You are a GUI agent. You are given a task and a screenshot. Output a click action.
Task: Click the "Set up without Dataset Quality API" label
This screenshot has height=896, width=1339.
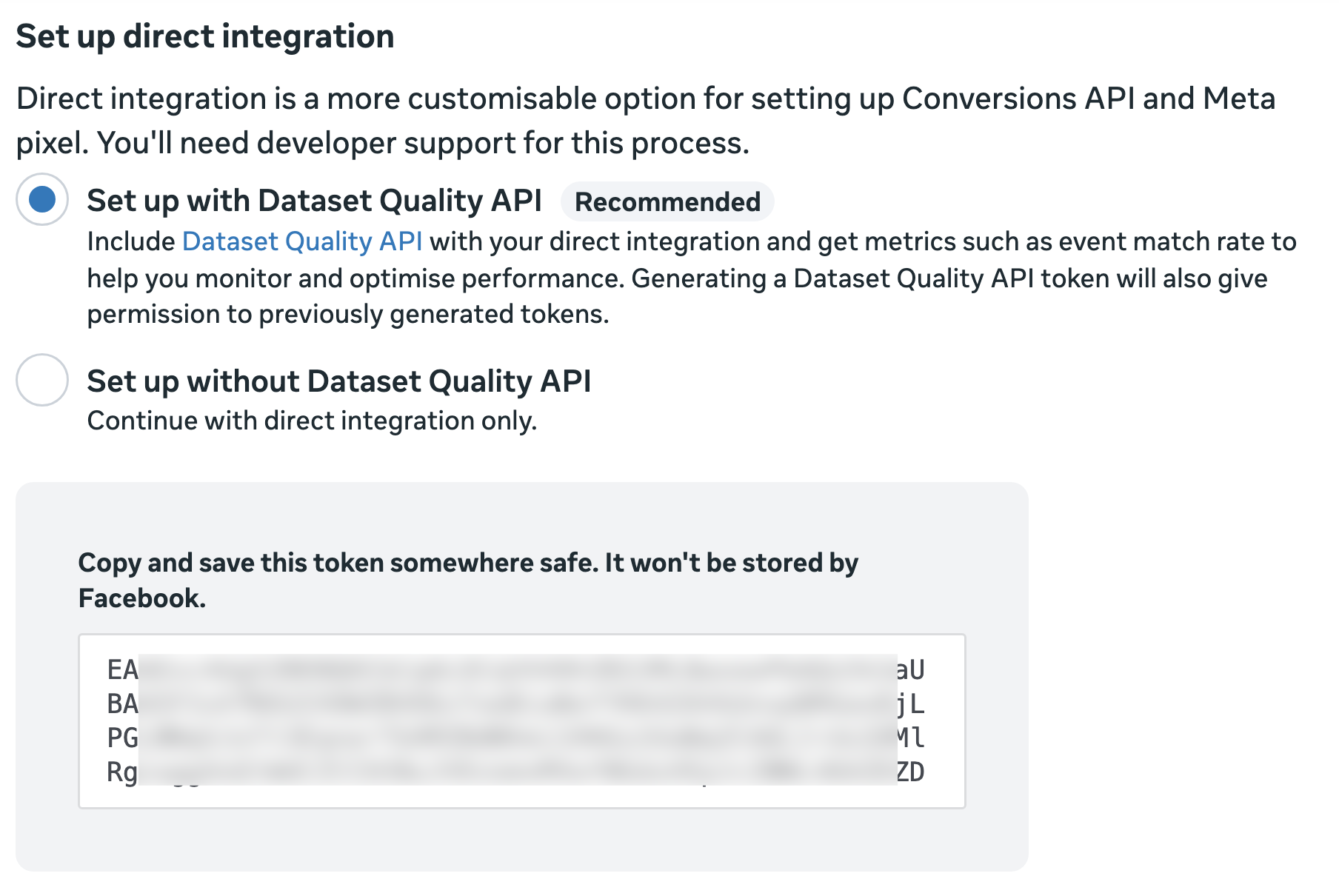(x=338, y=381)
